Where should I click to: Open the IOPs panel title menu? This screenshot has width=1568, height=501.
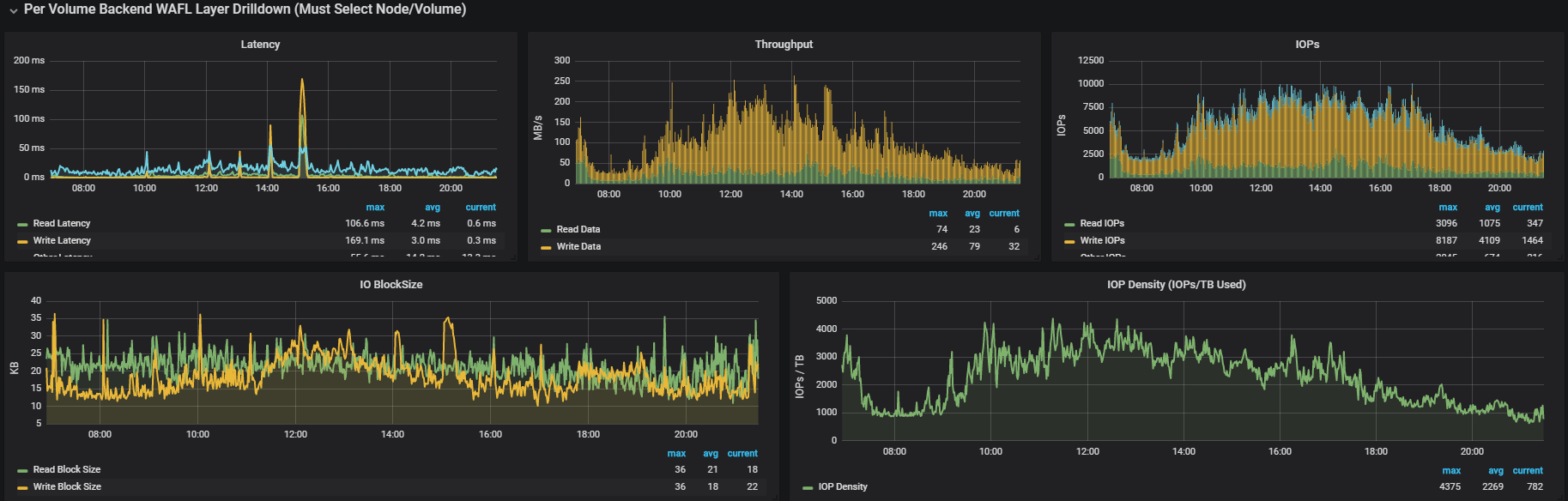(1306, 45)
